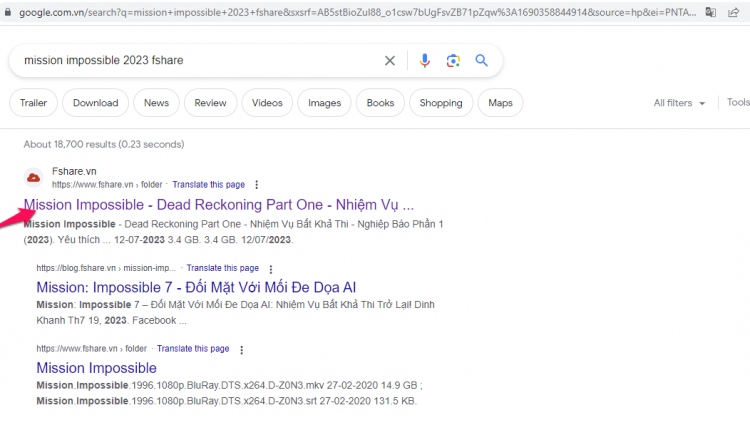Click https://blog.fshare.vn › mission-imp... URL
The height and width of the screenshot is (430, 750).
click(106, 268)
